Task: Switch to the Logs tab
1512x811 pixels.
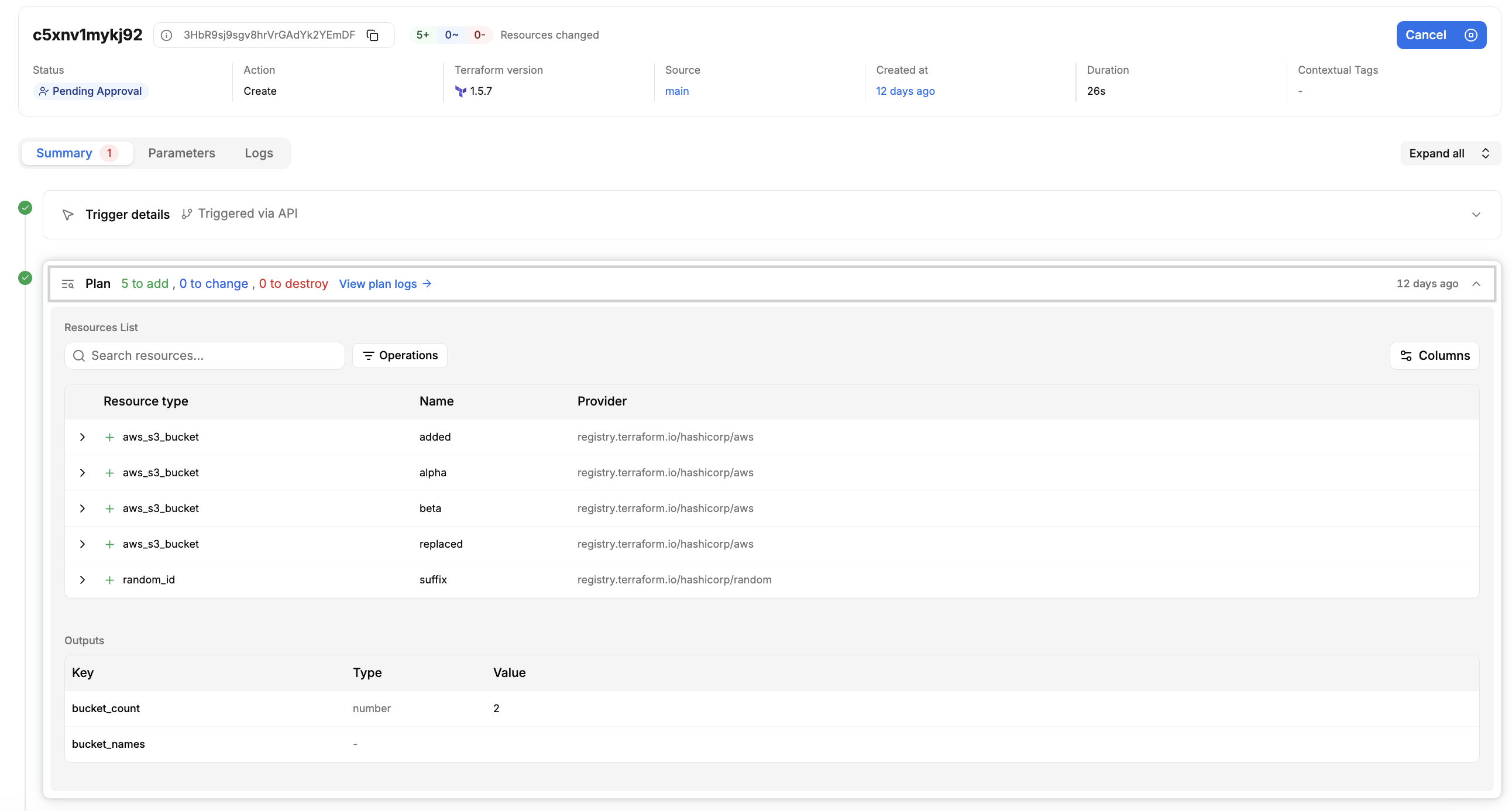Action: coord(259,153)
